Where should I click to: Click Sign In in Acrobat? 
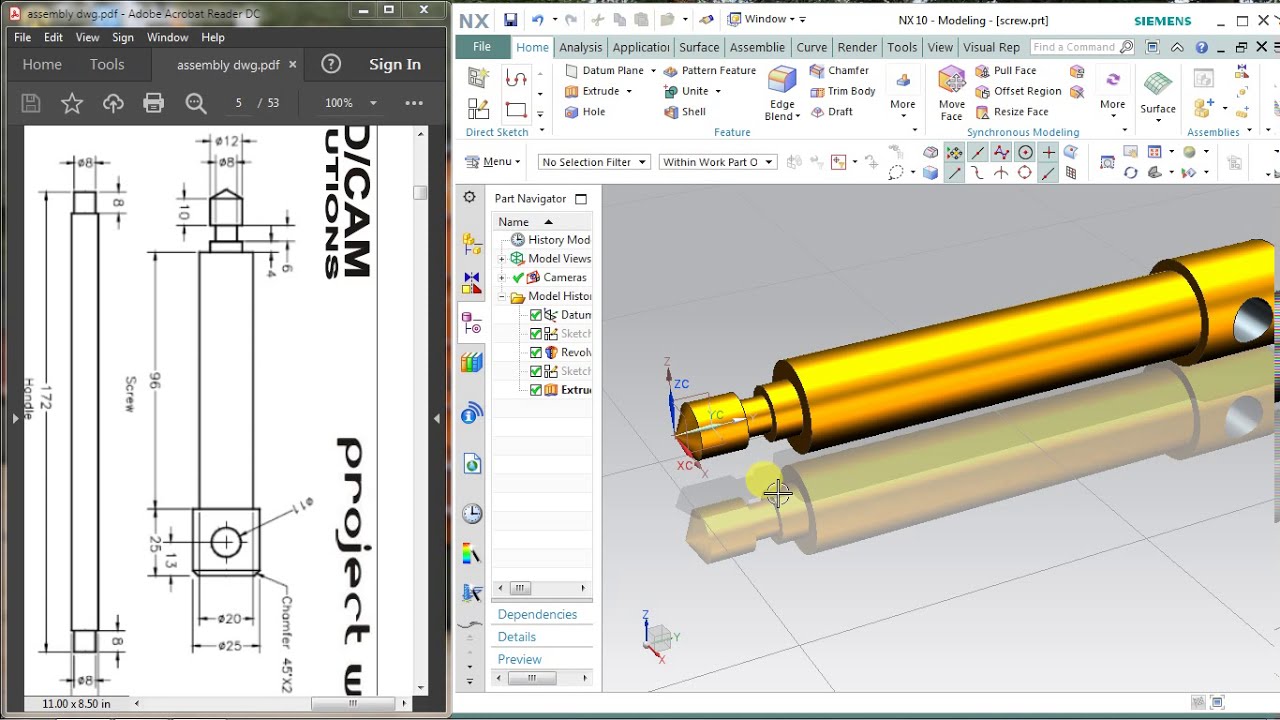coord(395,64)
